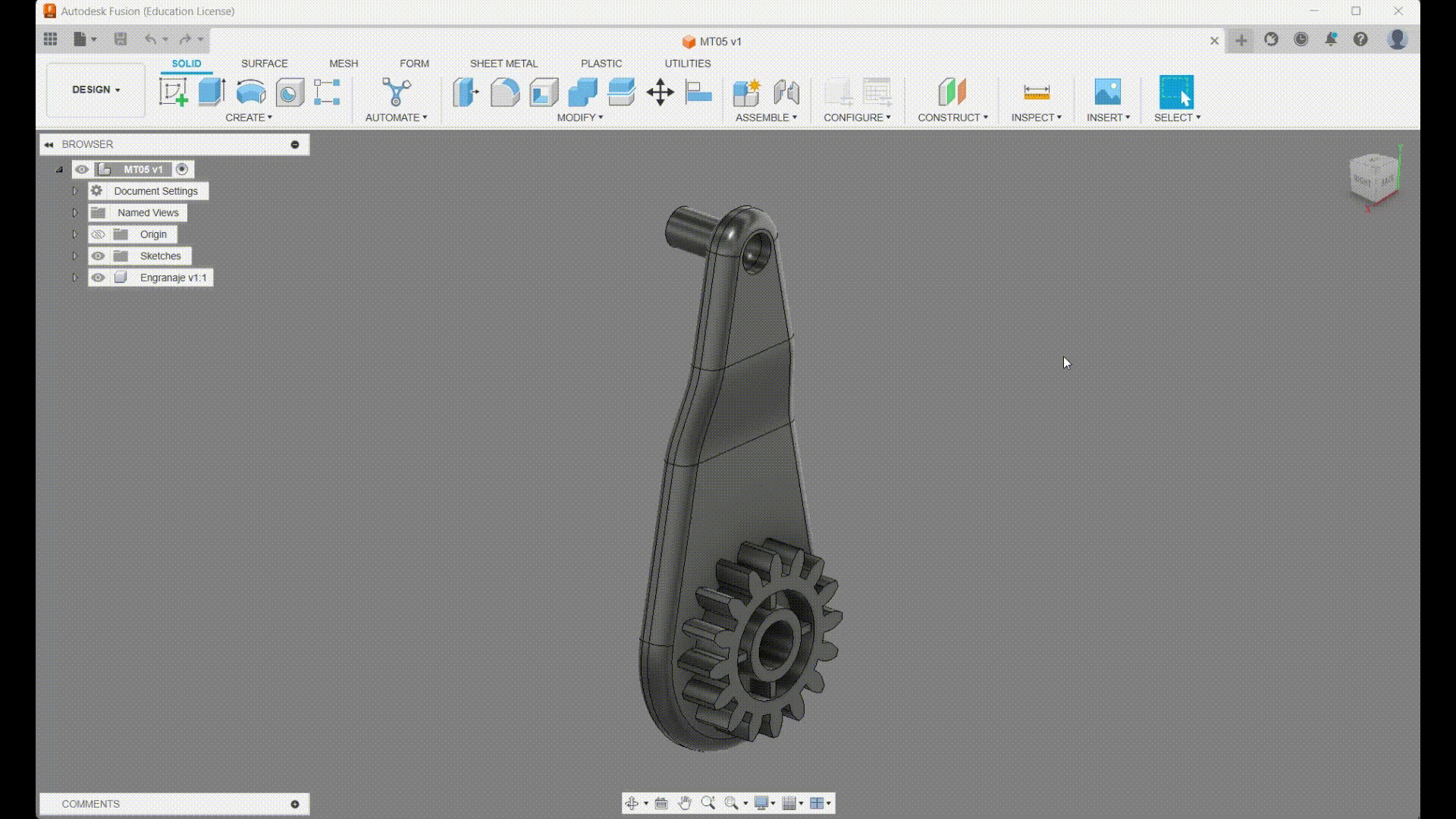Image resolution: width=1456 pixels, height=819 pixels.
Task: Click the New Component icon
Action: [747, 92]
